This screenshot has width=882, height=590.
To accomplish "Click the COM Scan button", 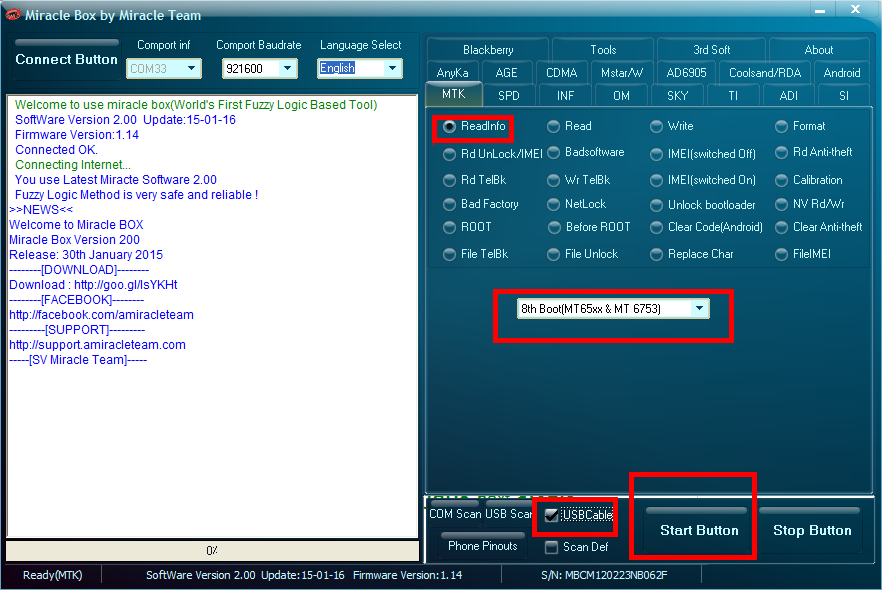I will (x=455, y=514).
